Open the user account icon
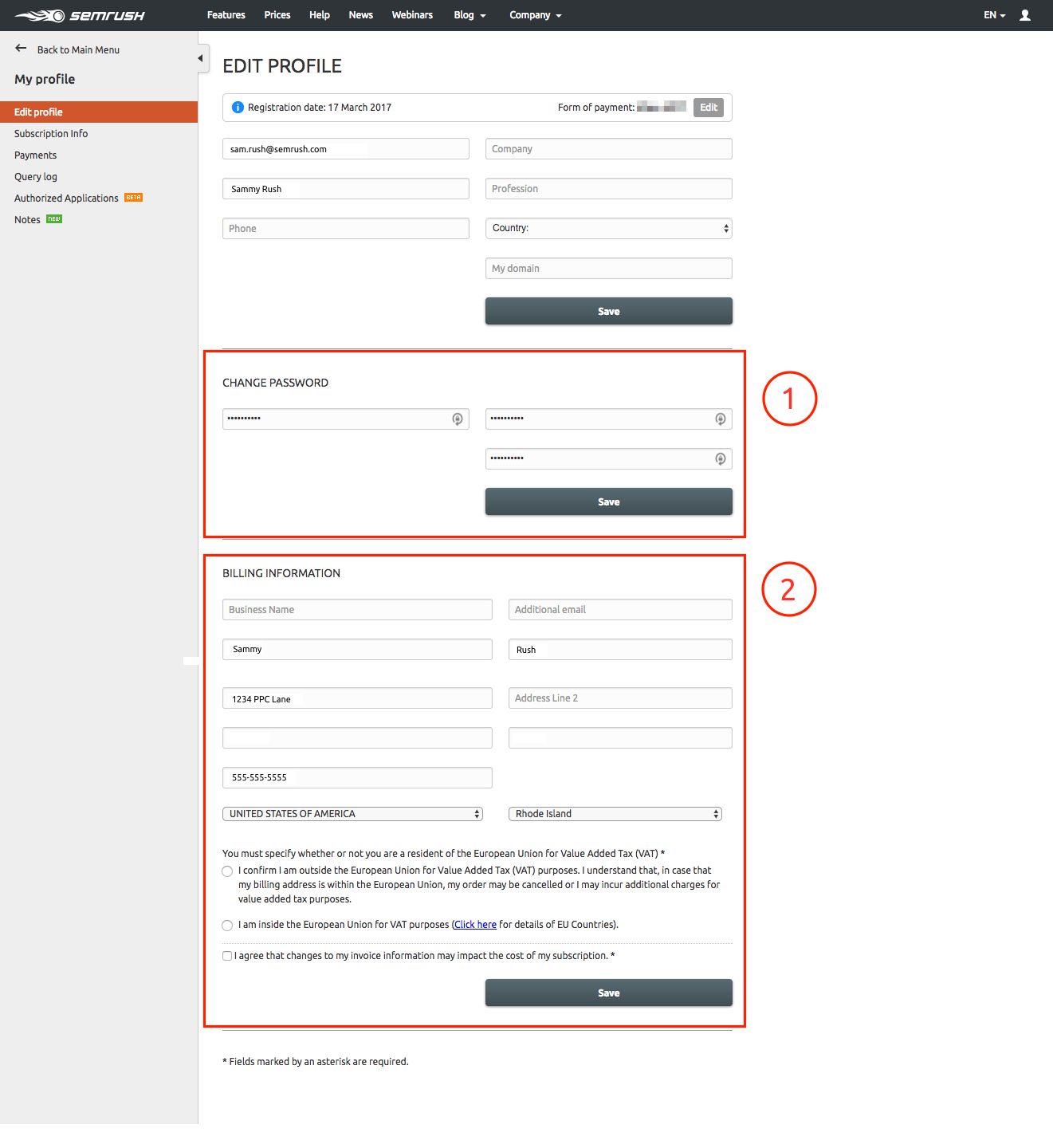 tap(1025, 15)
